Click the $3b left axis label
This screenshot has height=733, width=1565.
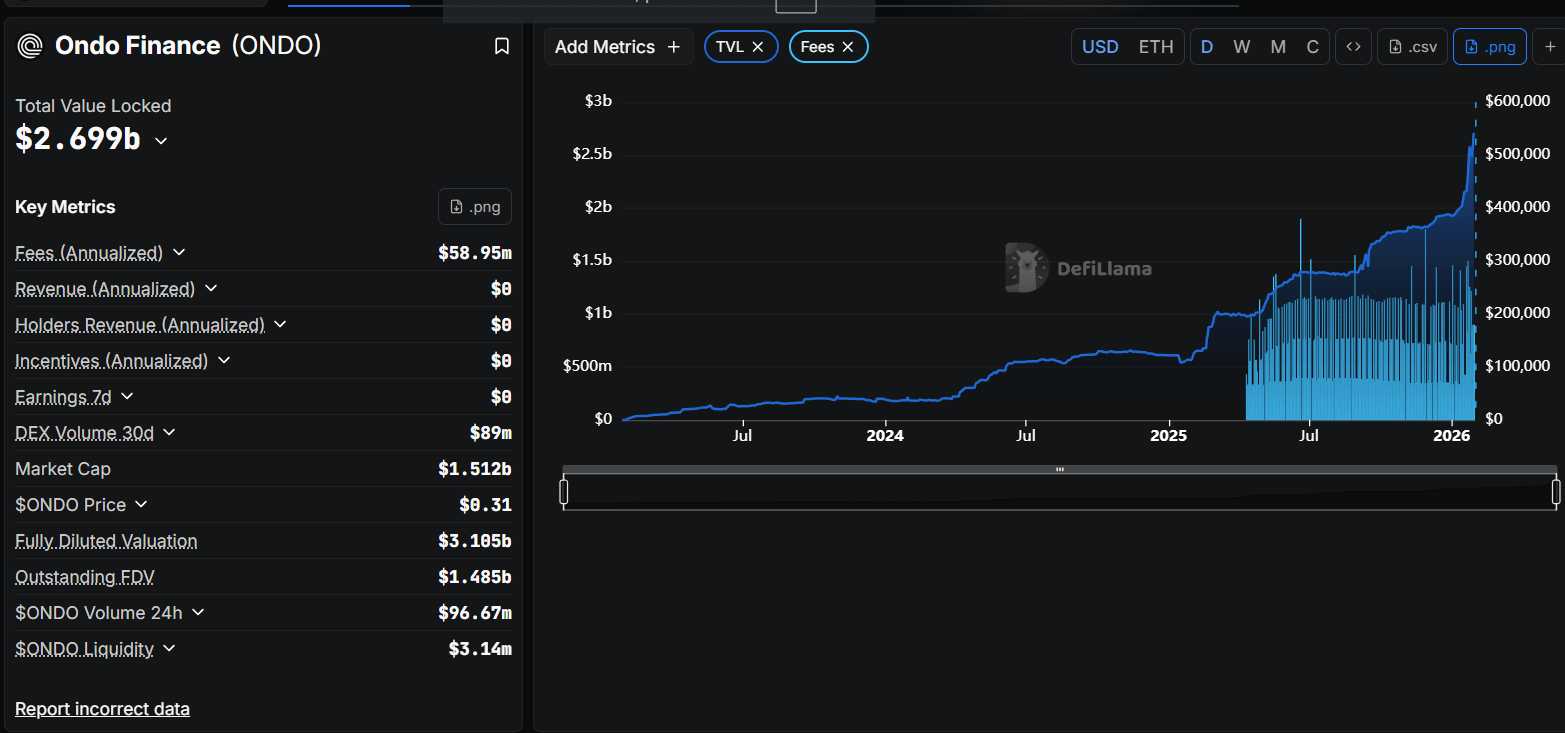click(599, 100)
